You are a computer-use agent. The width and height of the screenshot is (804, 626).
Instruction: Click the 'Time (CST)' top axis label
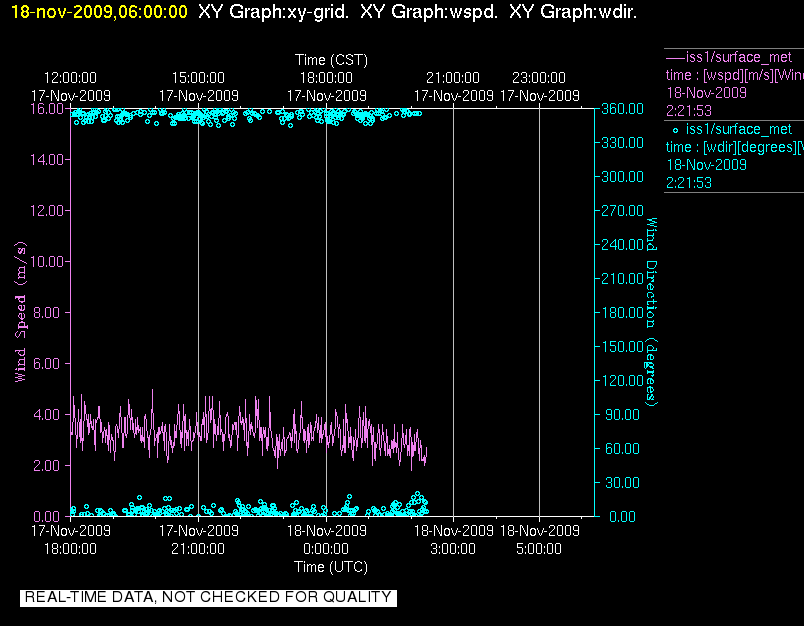[x=331, y=60]
